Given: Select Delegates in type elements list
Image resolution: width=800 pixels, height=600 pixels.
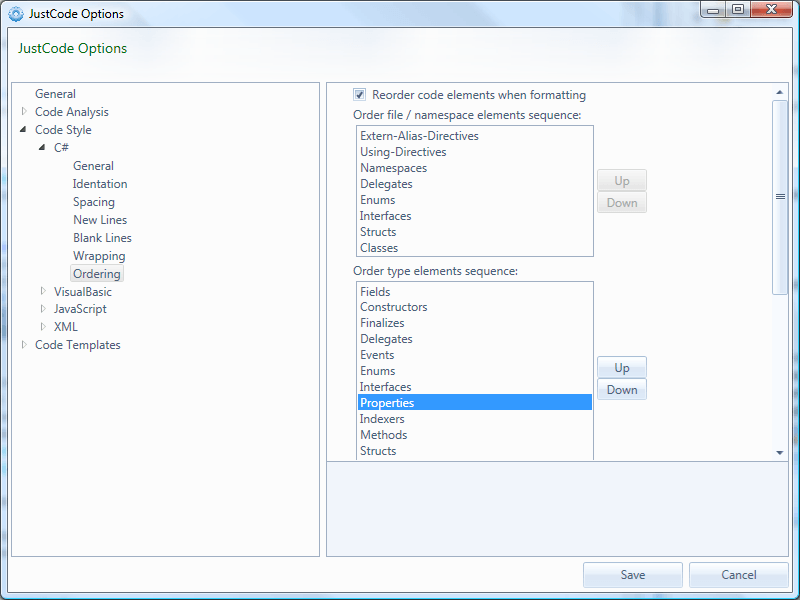Looking at the screenshot, I should coord(475,339).
